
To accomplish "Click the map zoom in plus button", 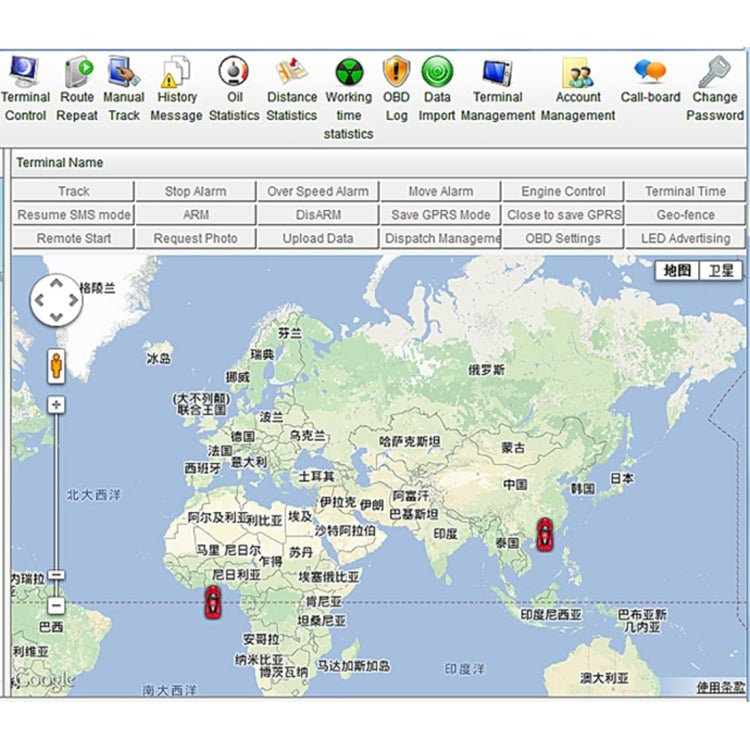I will pos(56,404).
